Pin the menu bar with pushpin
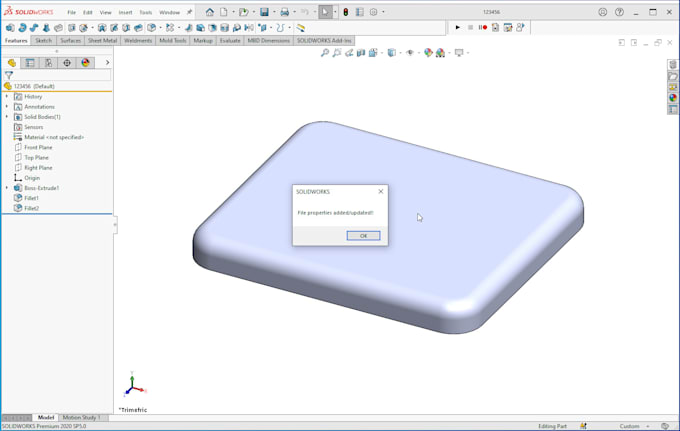This screenshot has height=431, width=680. pyautogui.click(x=190, y=12)
